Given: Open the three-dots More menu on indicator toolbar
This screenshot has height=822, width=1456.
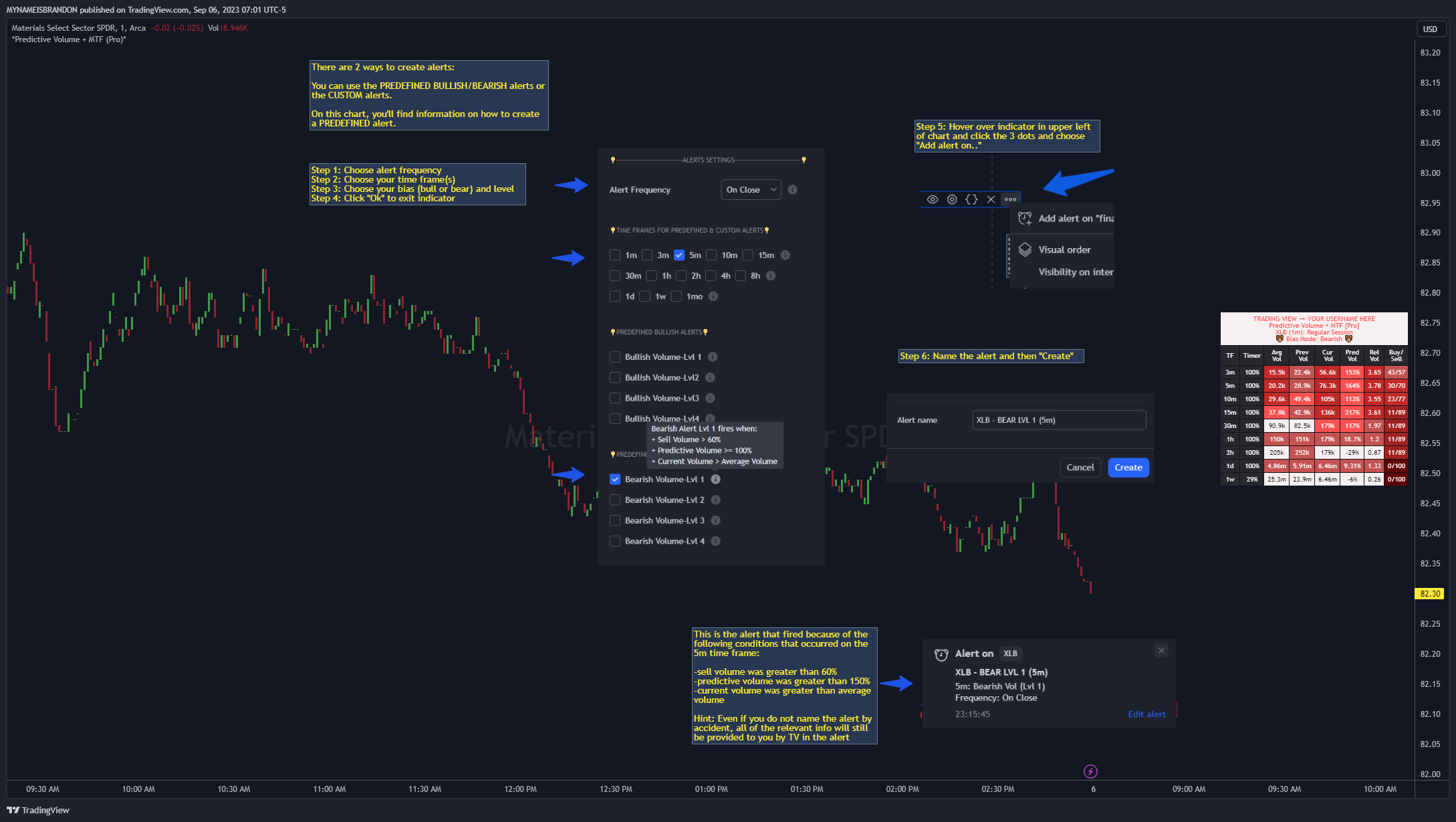Looking at the screenshot, I should coord(1010,199).
